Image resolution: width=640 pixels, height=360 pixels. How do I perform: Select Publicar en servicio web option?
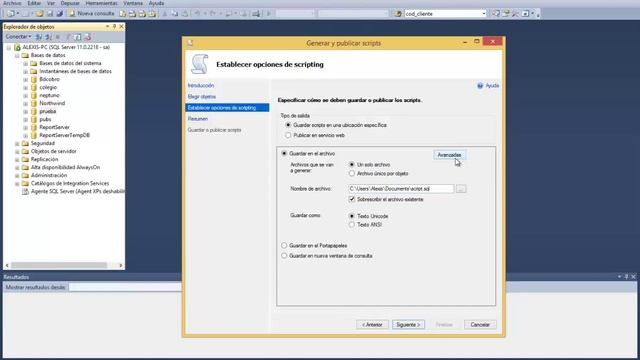tap(288, 135)
